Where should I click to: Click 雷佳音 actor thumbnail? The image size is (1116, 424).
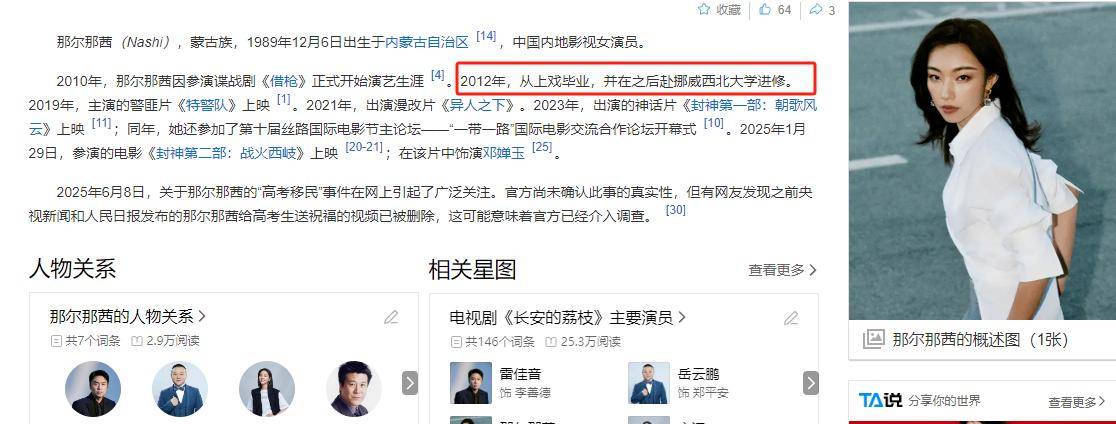[x=470, y=383]
